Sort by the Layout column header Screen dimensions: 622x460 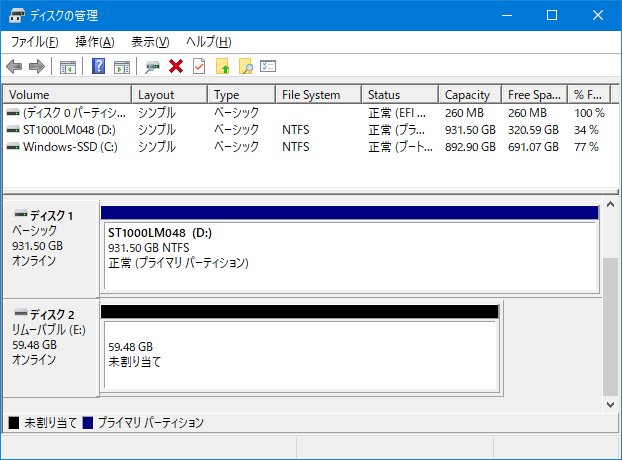point(170,95)
